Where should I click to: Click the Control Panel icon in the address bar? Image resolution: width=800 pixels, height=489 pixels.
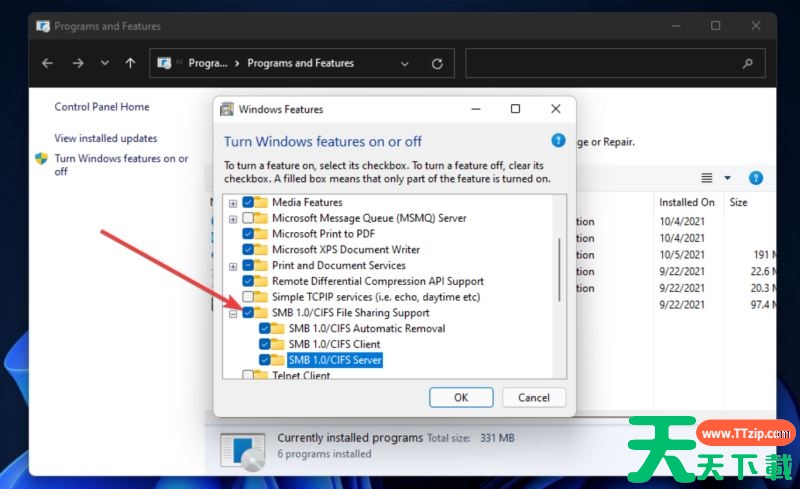coord(164,63)
